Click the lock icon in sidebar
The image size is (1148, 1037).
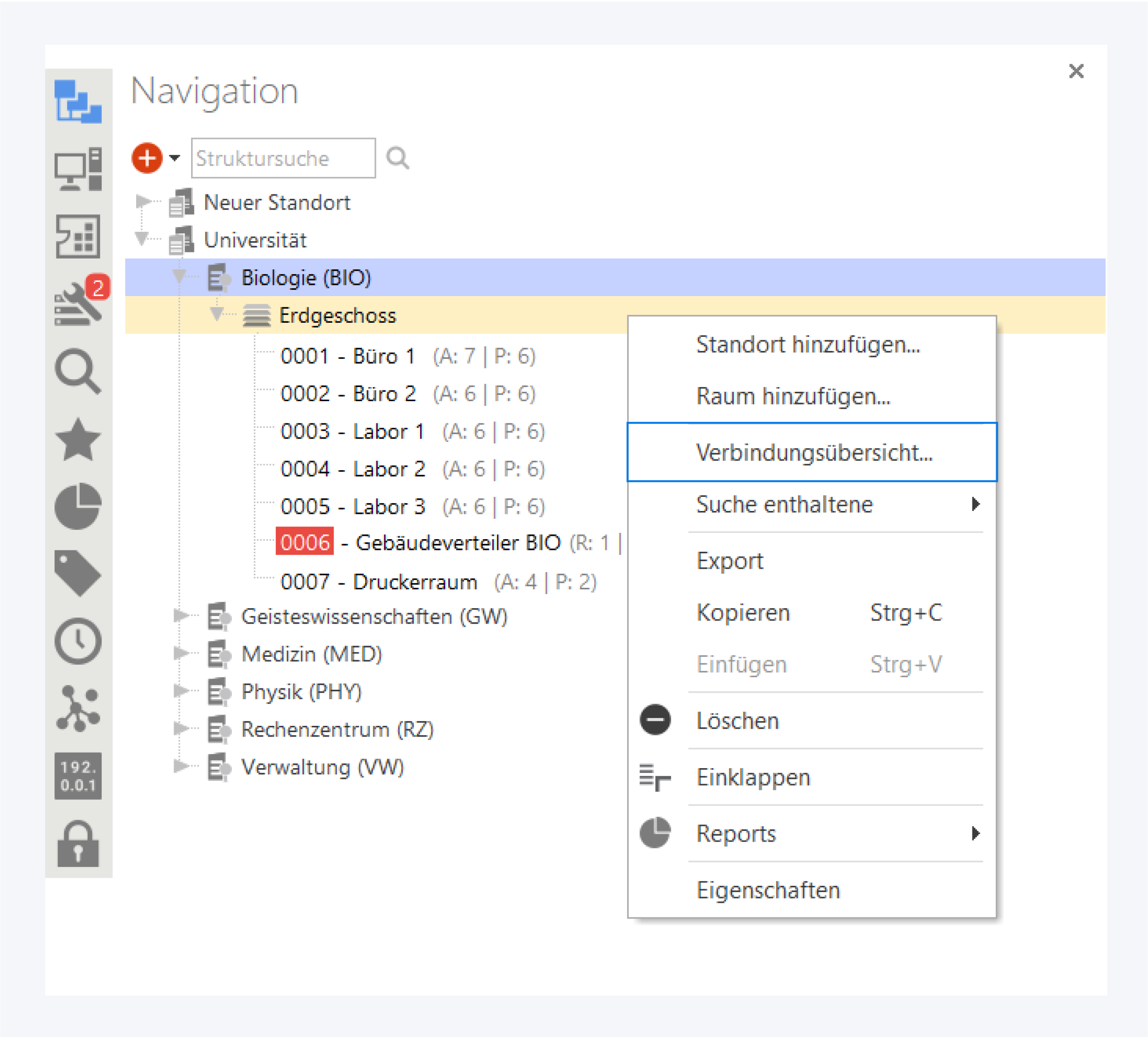coord(78,844)
